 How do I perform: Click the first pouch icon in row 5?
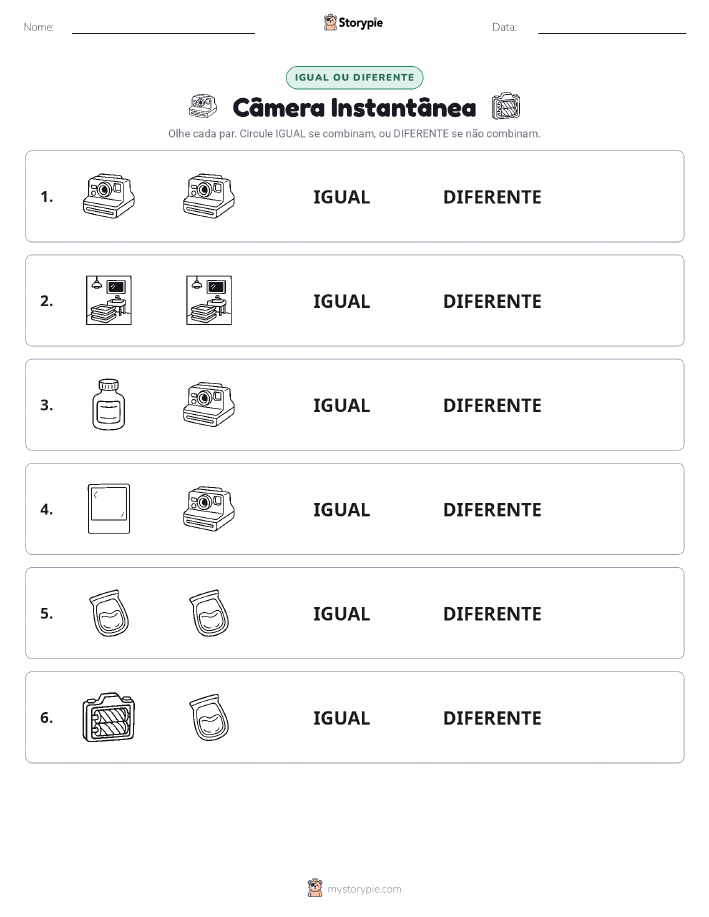coord(109,613)
